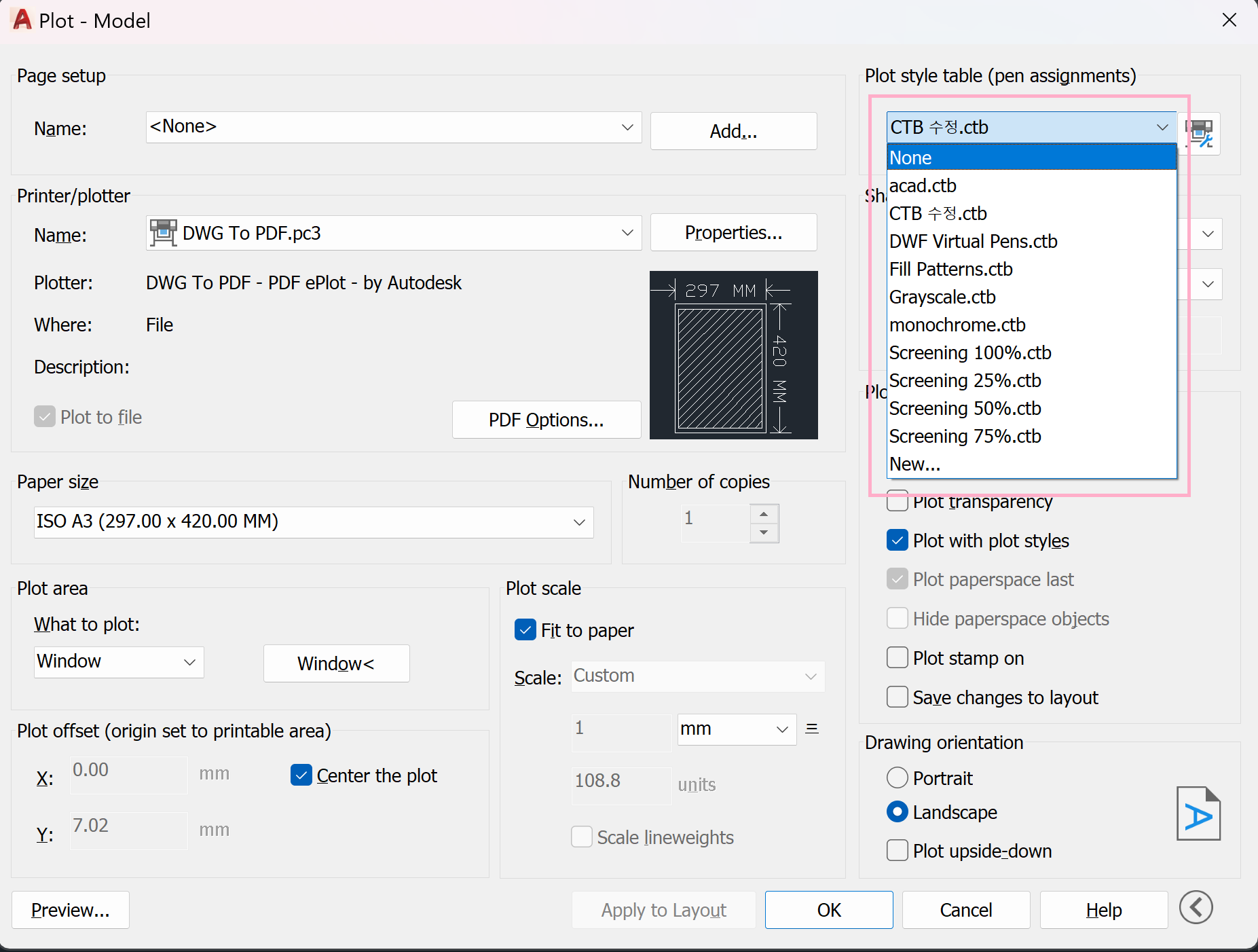Increase number of copies stepper up
Viewport: 1258px width, 952px height.
point(764,514)
